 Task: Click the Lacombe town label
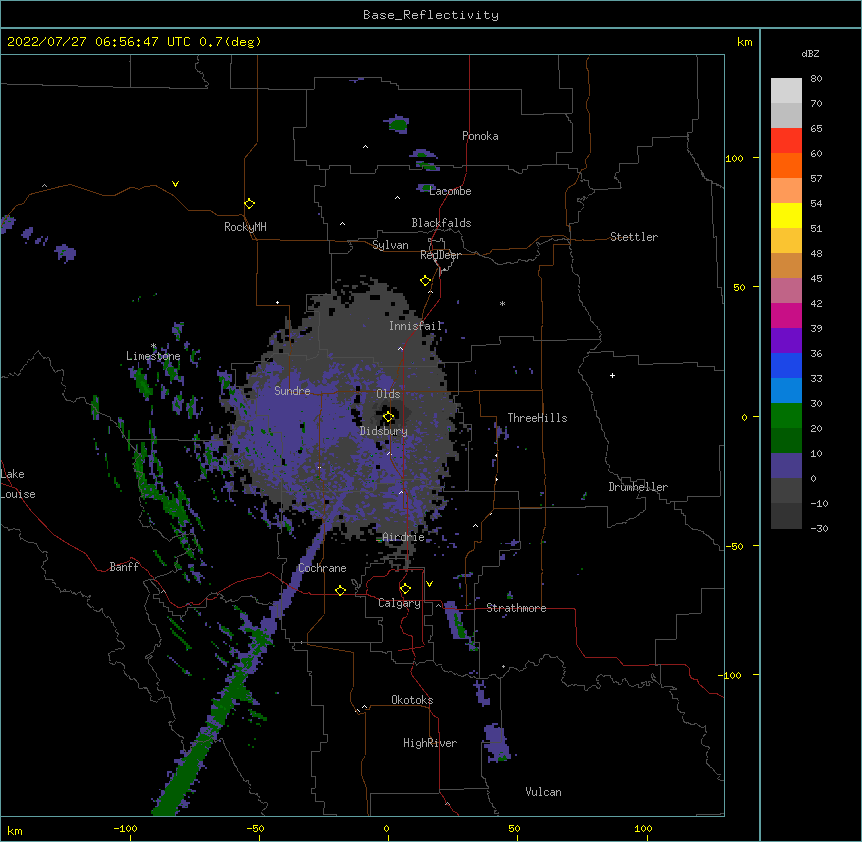coord(450,191)
